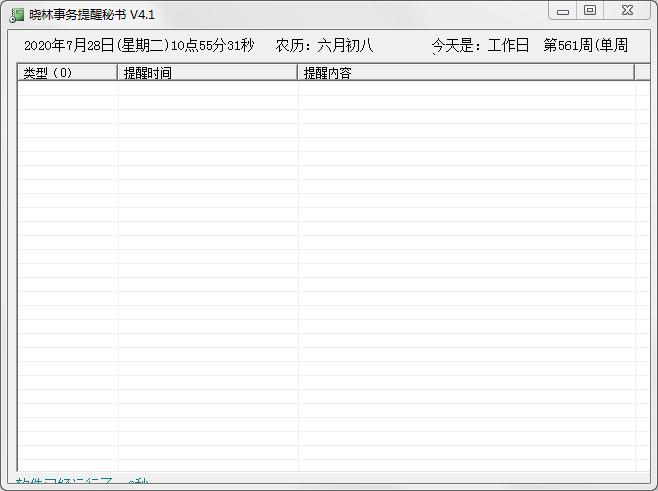Click the 2020年7月28日 date and time label
658x491 pixels.
(x=139, y=45)
